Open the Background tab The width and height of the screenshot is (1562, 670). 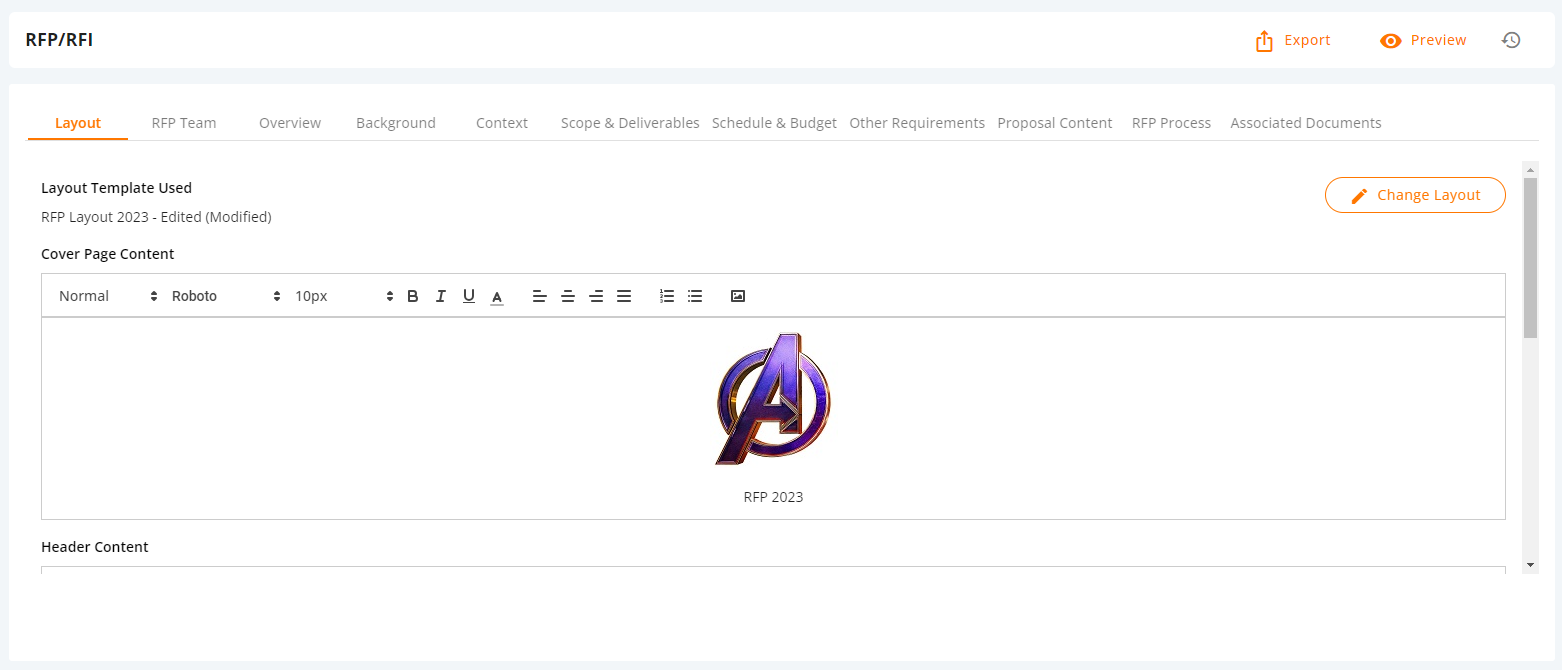click(396, 123)
